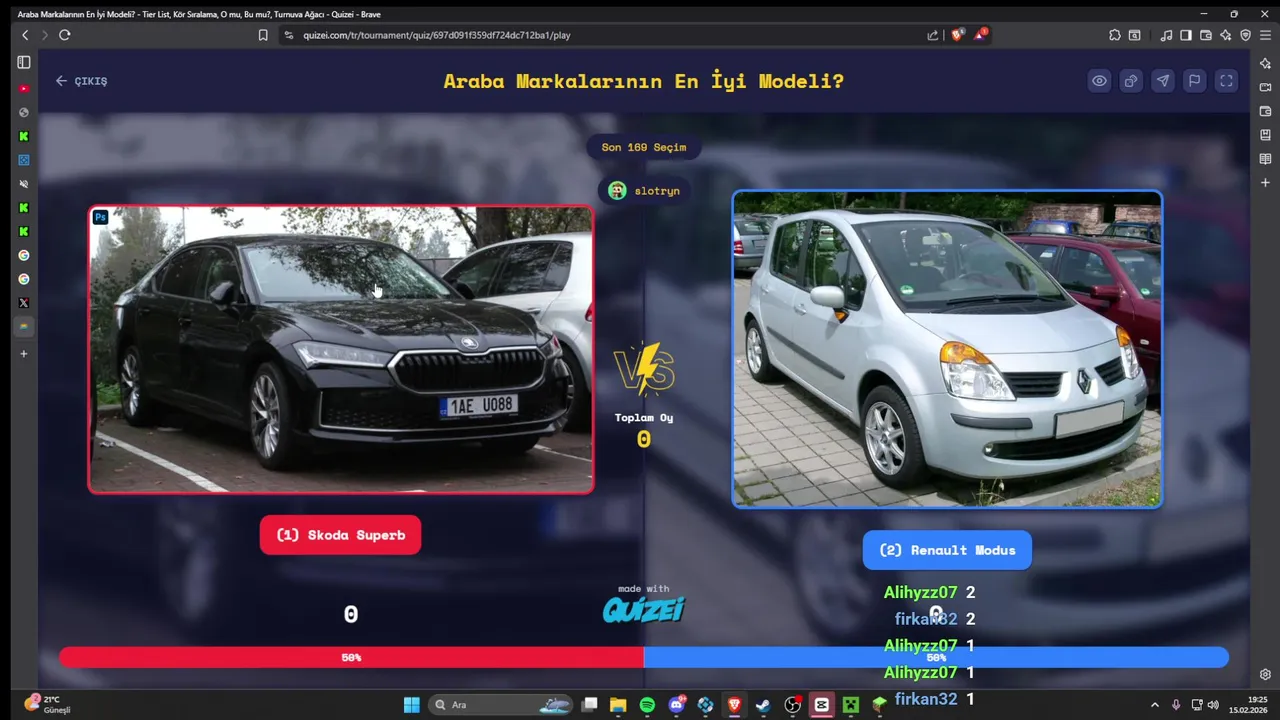Toggle fullscreen mode icon in quiz header
This screenshot has height=720, width=1280.
[1226, 81]
